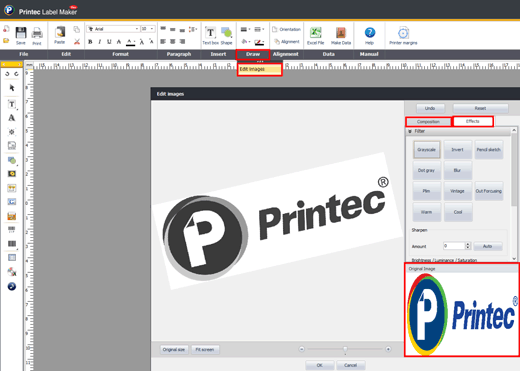Click the sunflower picture tool in sidebar
This screenshot has height=371, width=520.
click(12, 174)
